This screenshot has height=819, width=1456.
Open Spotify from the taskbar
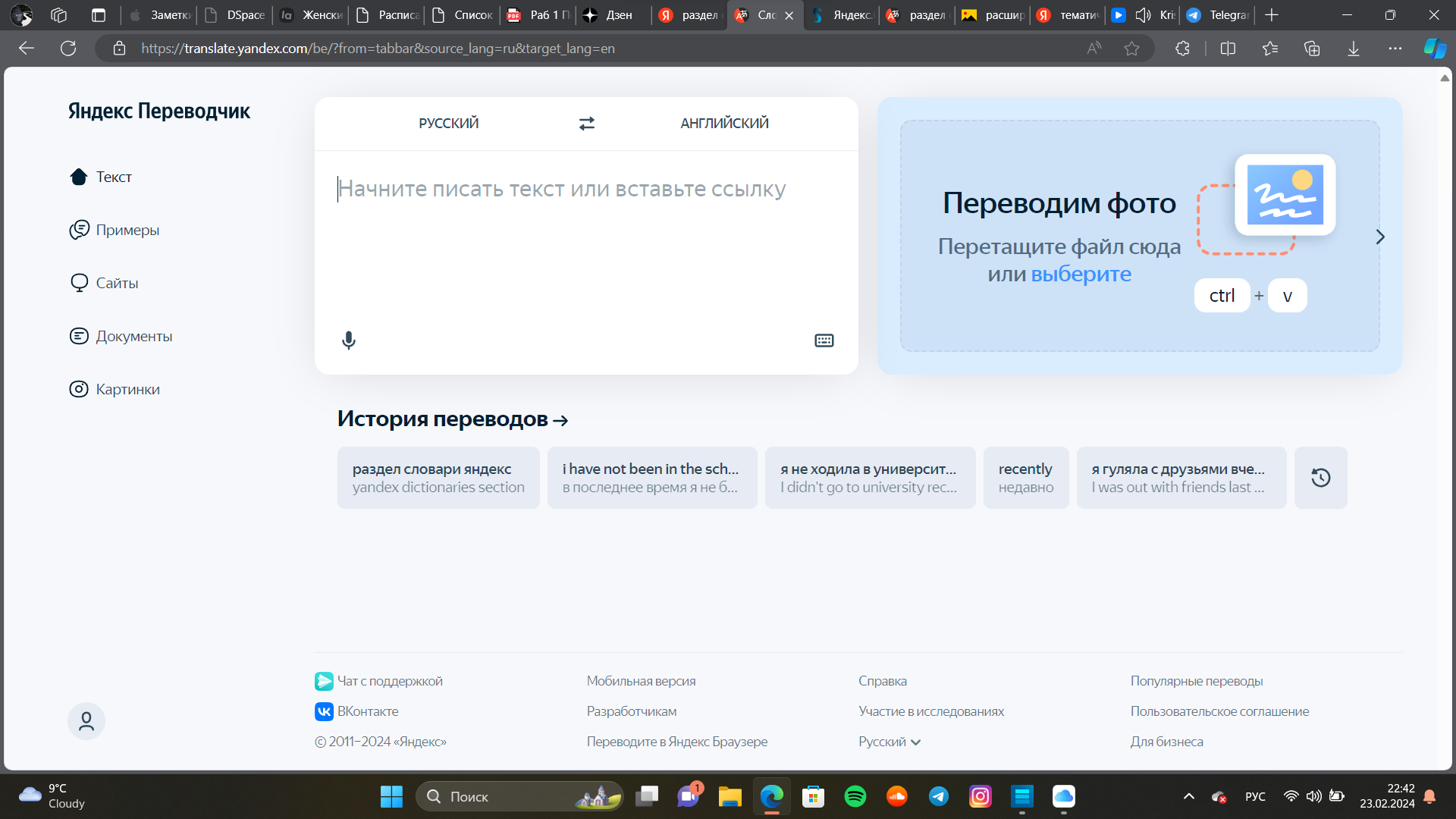click(x=855, y=796)
